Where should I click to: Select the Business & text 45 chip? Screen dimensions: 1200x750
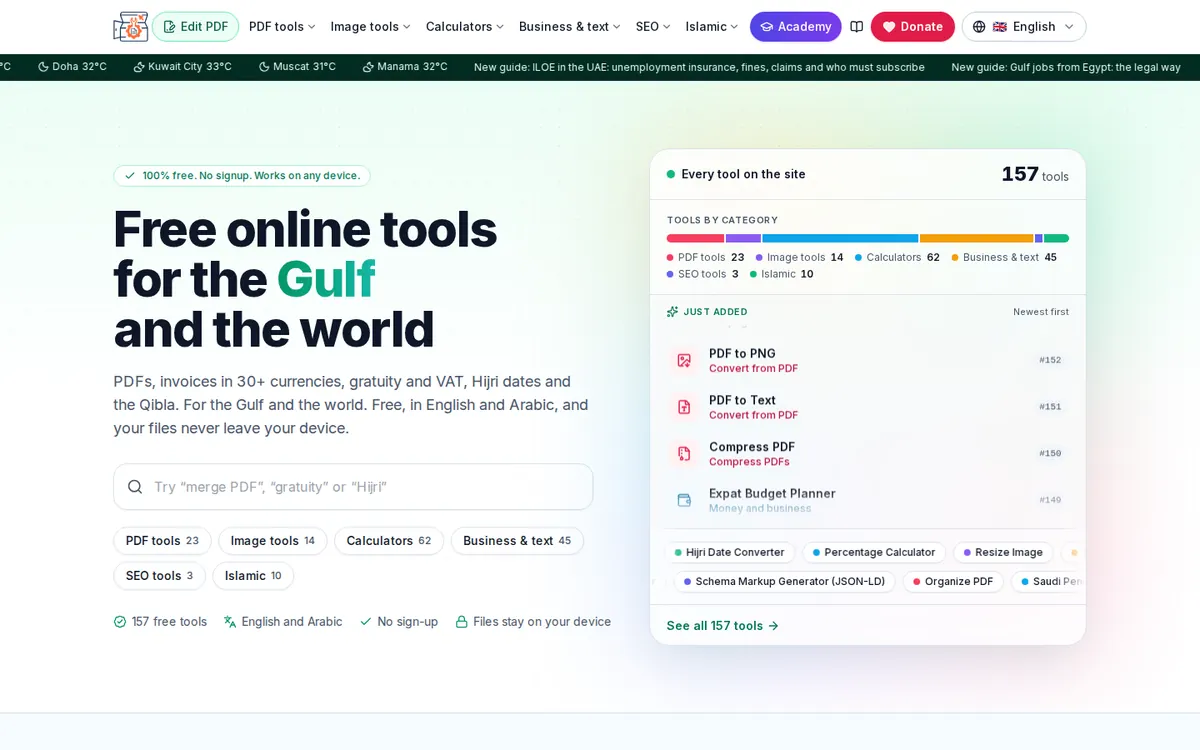click(517, 541)
